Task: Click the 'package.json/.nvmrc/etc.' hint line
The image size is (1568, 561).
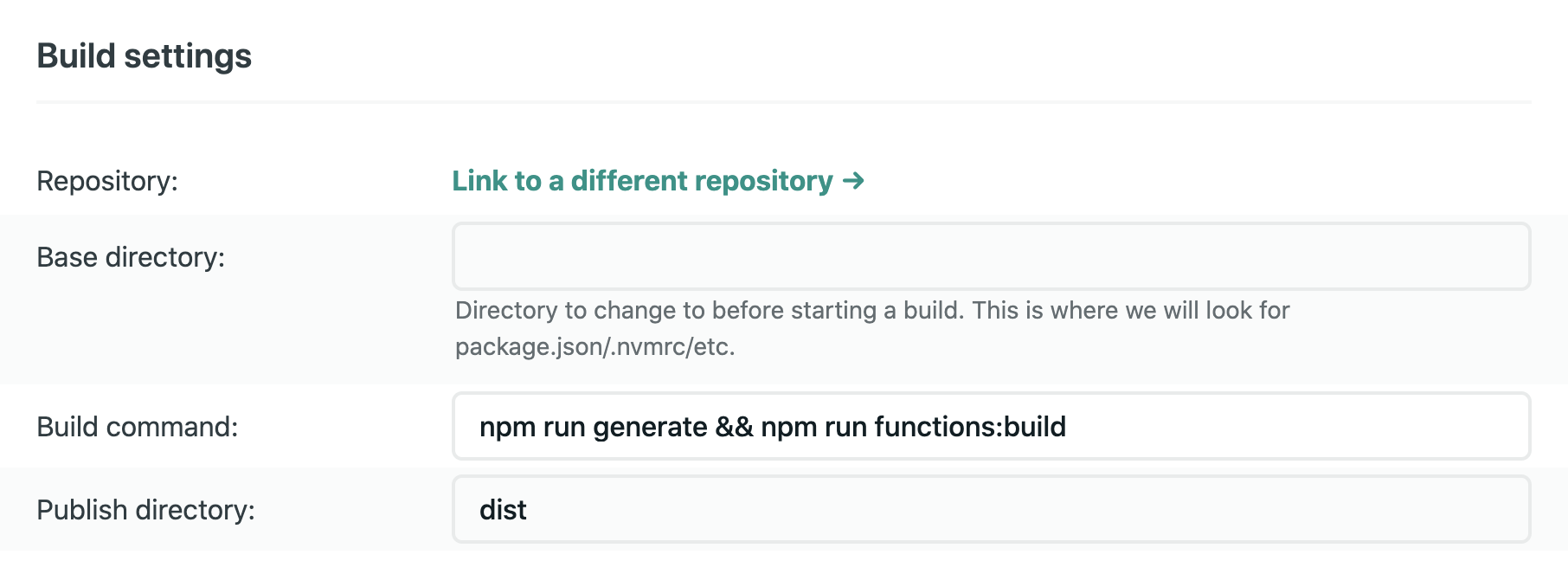Action: pos(594,346)
